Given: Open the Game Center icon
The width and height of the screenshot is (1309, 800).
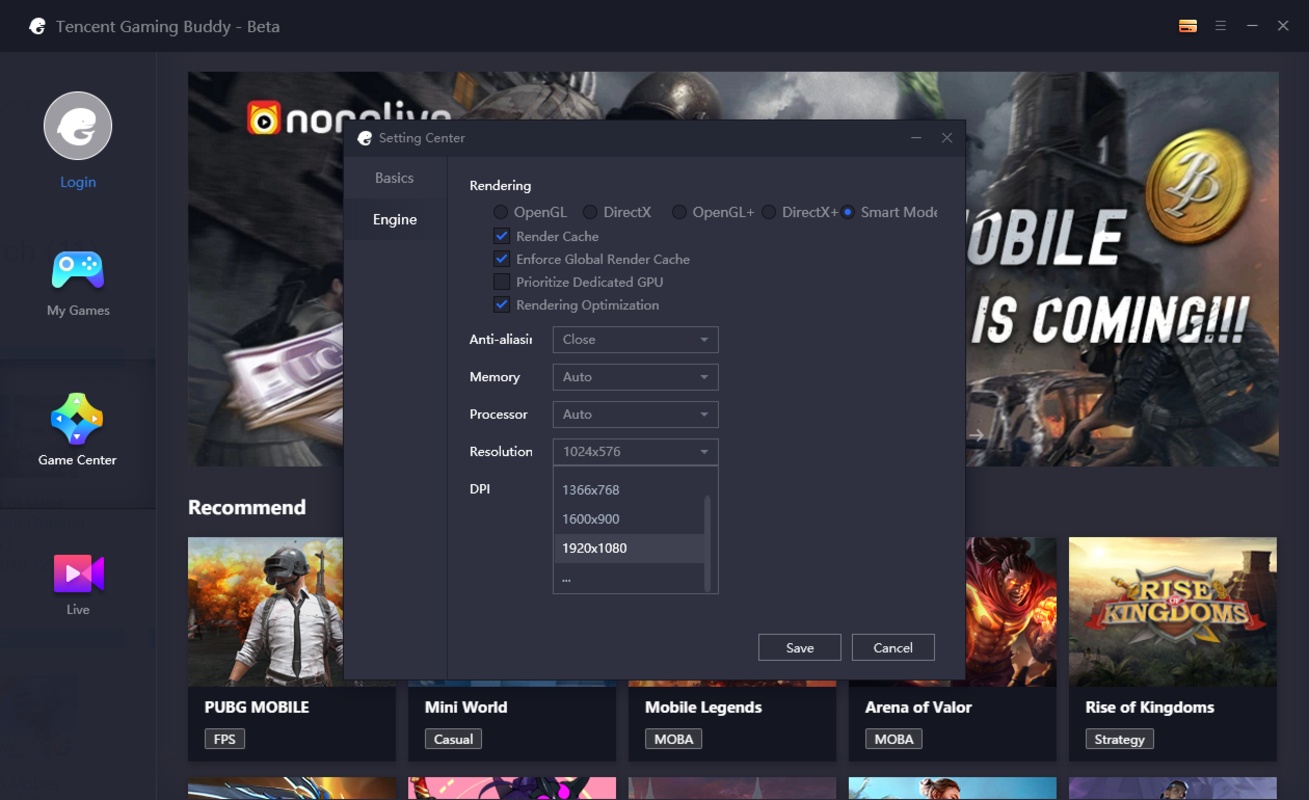Looking at the screenshot, I should coord(78,419).
